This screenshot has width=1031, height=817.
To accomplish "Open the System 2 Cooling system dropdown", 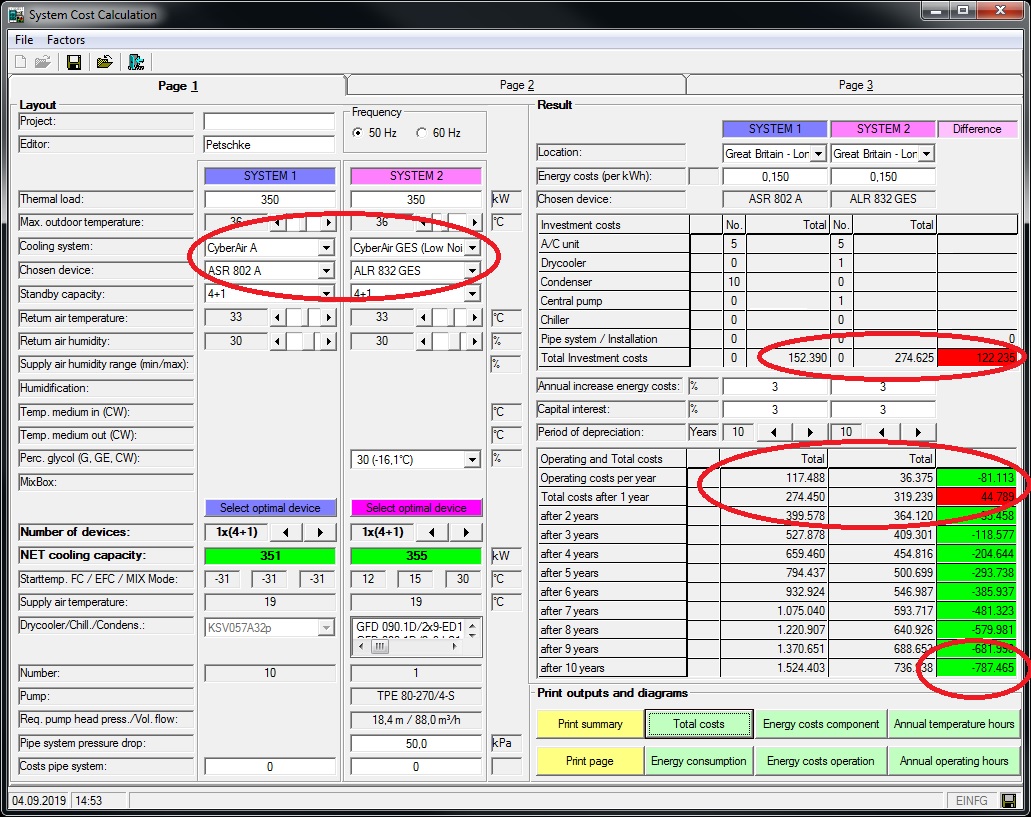I will (x=472, y=248).
